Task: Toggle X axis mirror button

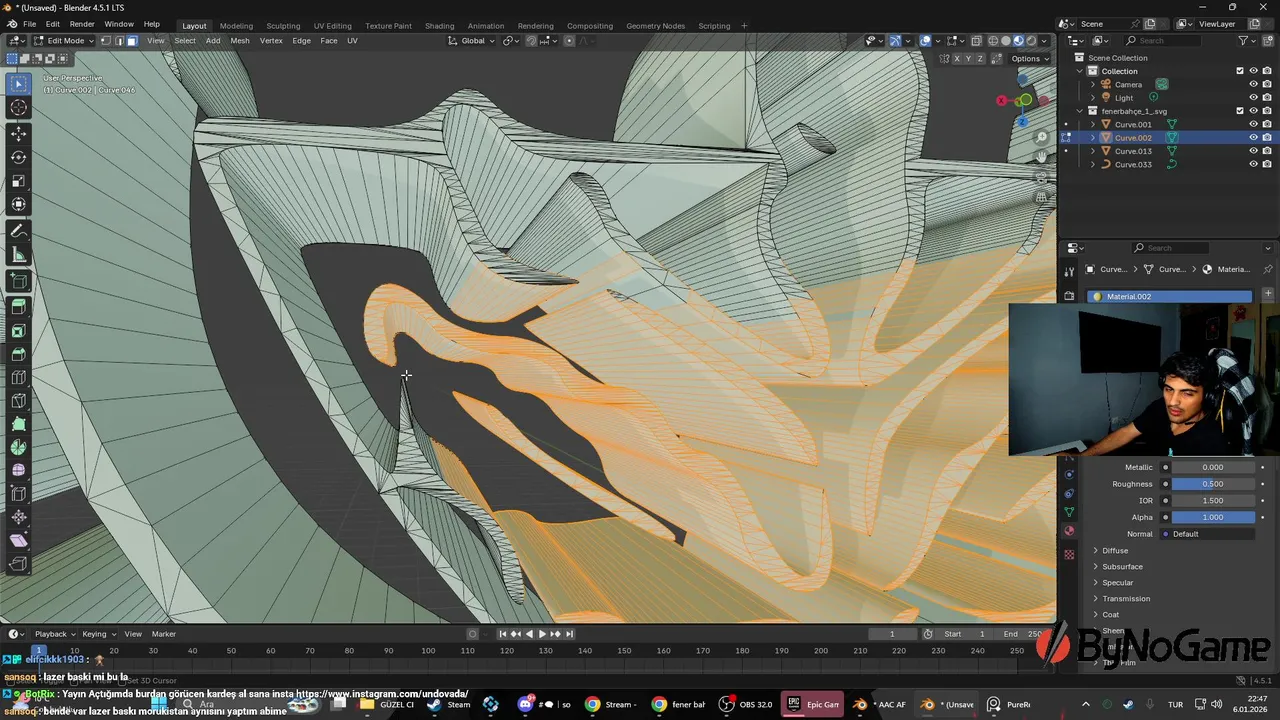Action: [956, 58]
